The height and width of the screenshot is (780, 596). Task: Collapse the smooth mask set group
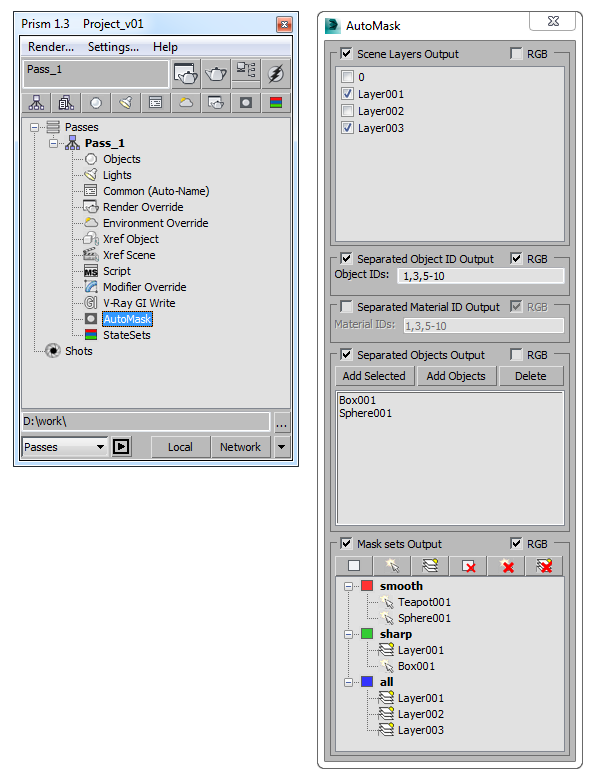[348, 586]
